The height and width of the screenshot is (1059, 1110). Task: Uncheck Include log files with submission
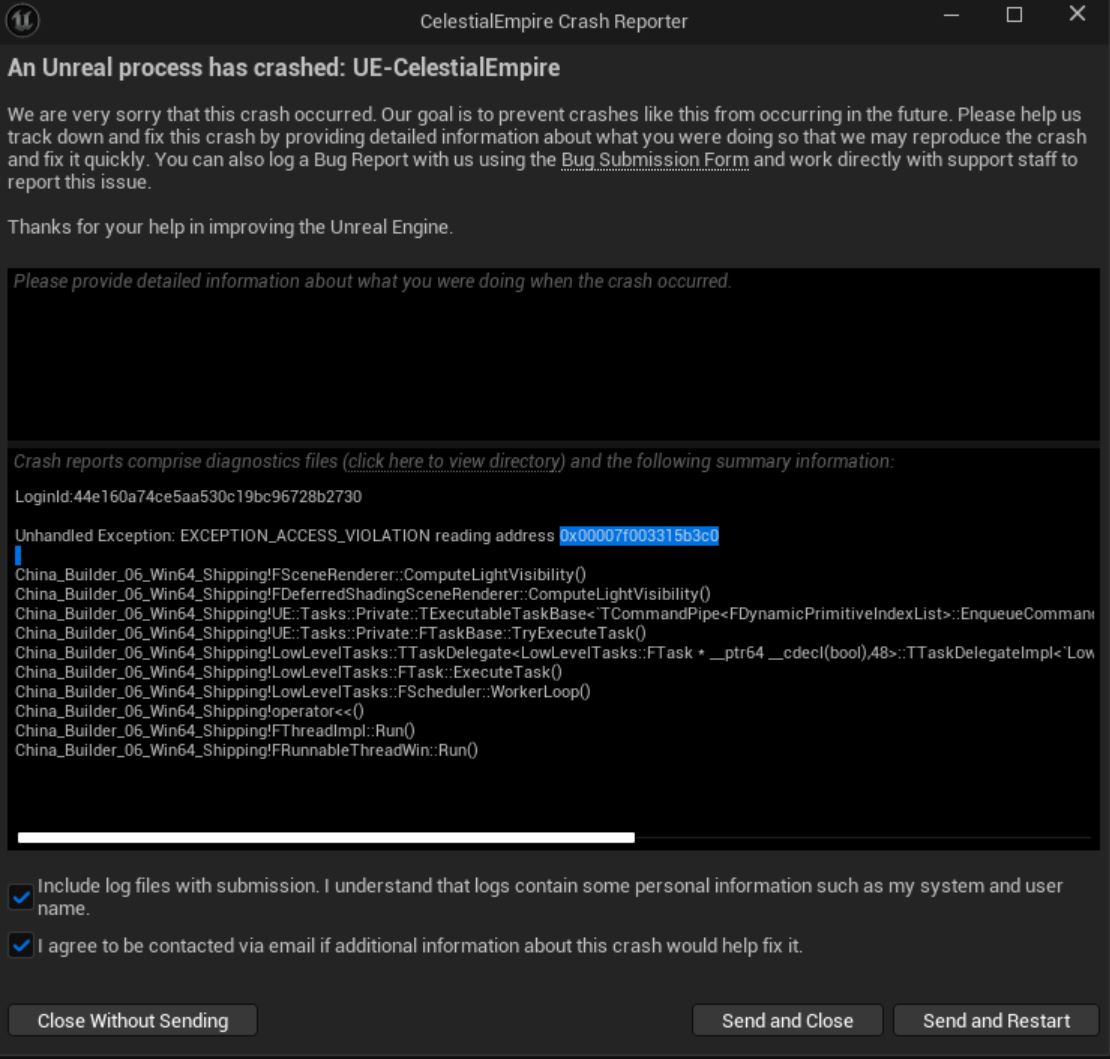point(20,898)
